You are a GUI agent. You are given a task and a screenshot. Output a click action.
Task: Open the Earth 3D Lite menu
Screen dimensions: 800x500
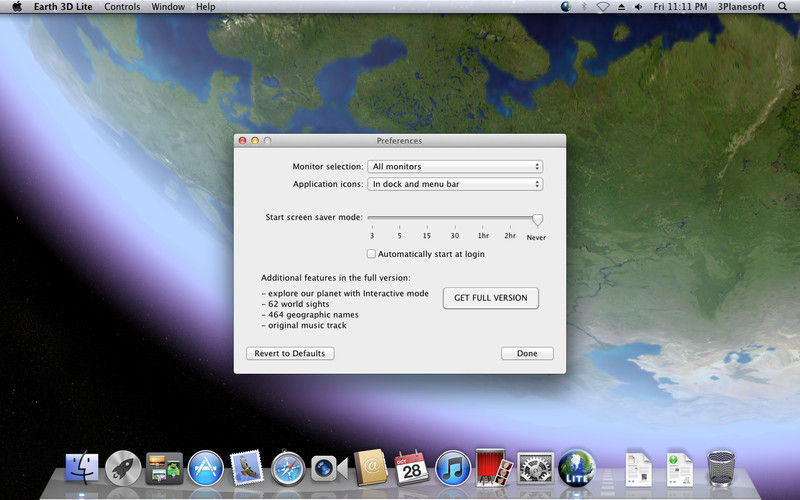[x=63, y=7]
